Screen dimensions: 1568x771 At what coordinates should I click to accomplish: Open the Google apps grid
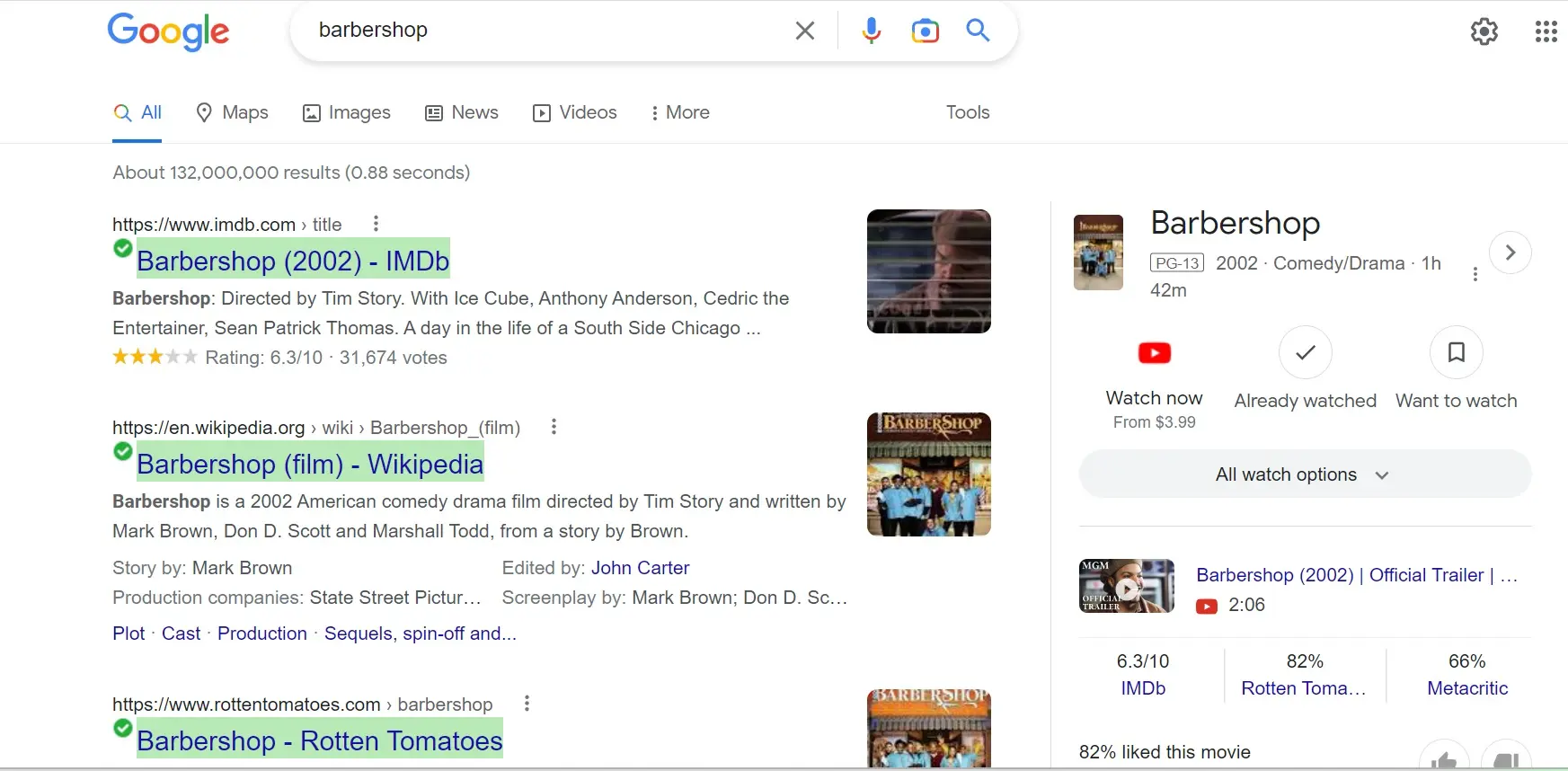1546,31
